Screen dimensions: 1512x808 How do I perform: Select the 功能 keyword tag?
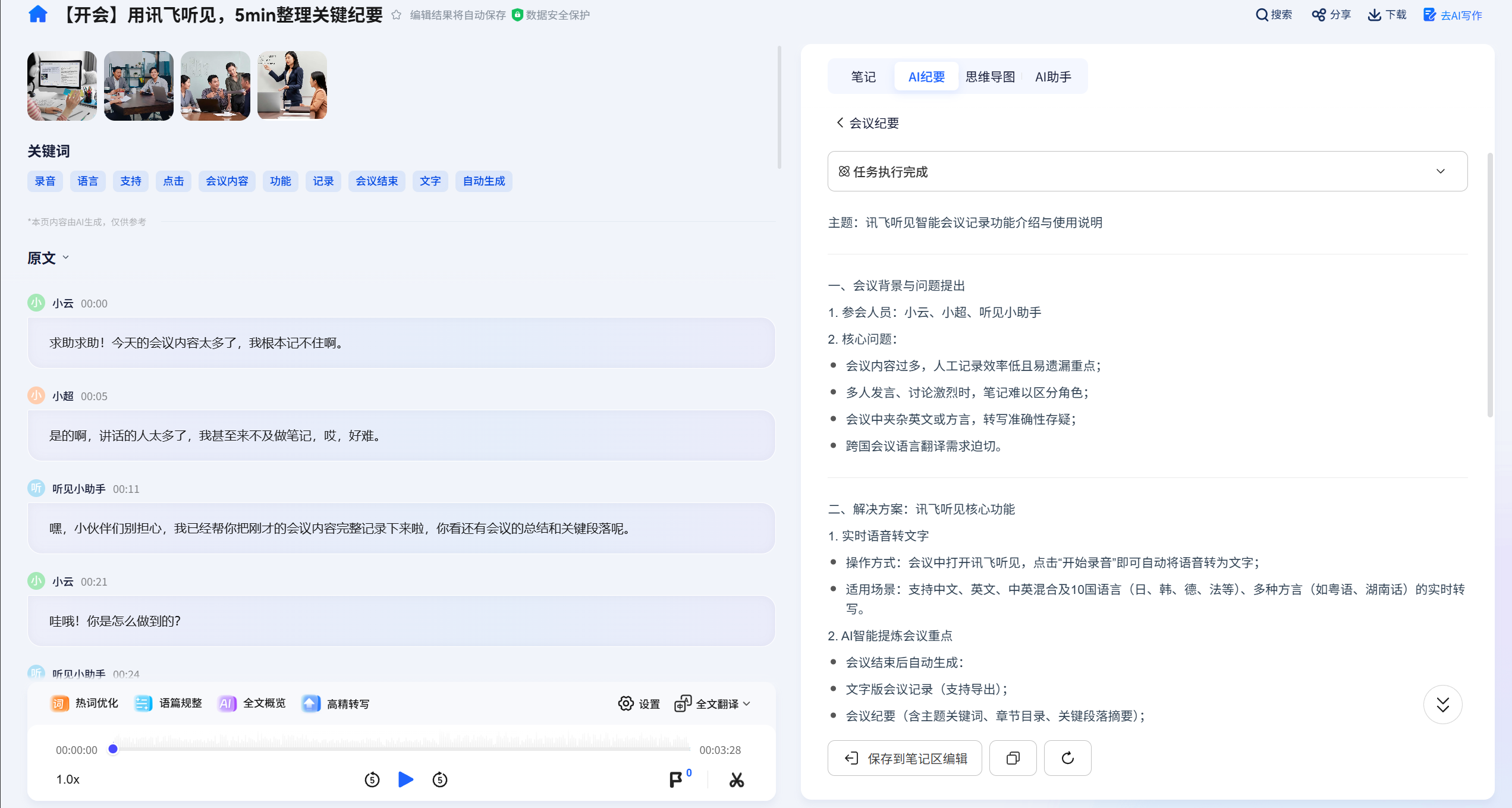[281, 181]
